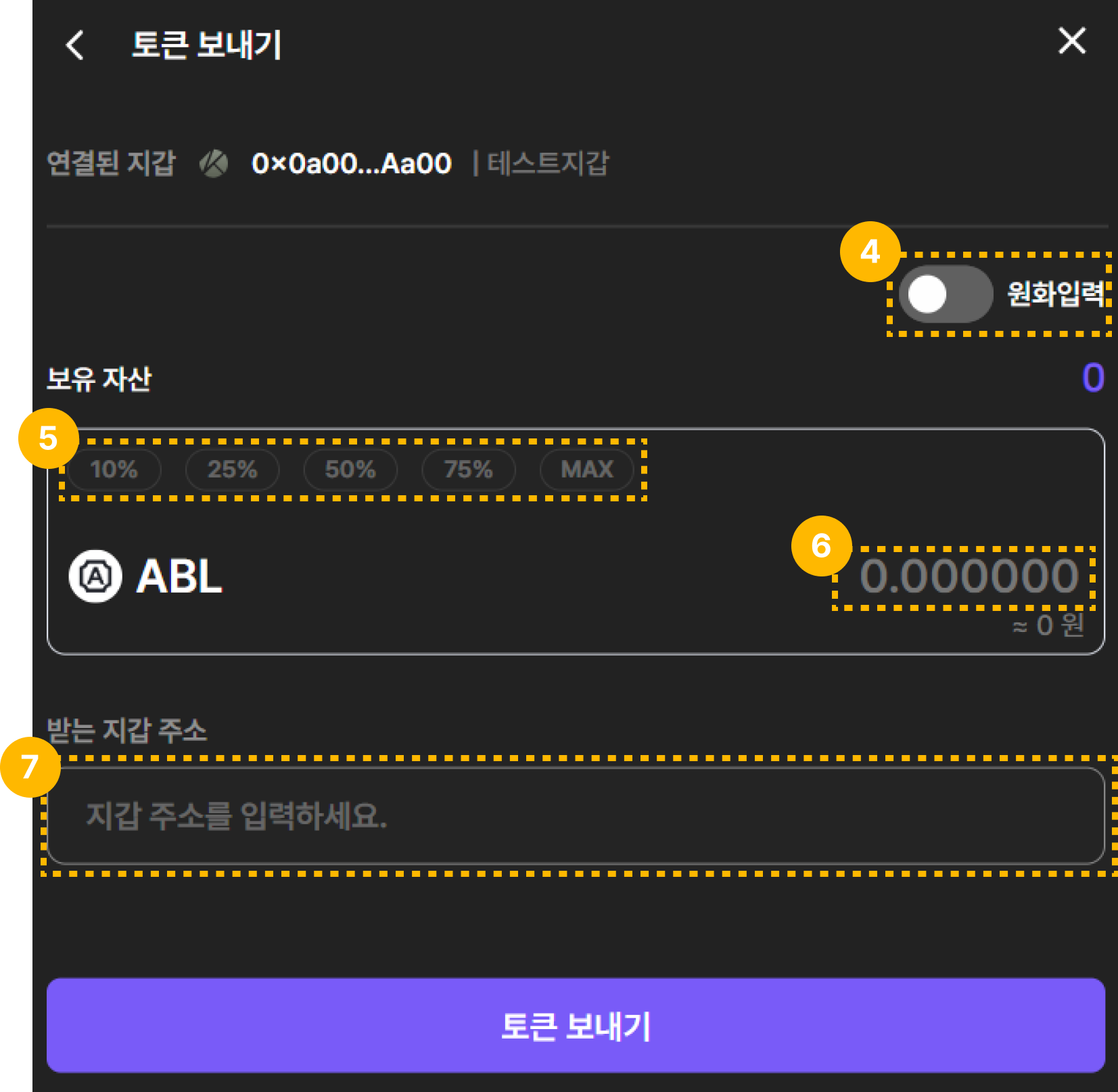Click the 보유 자산 label
Viewport: 1118px width, 1092px height.
(99, 379)
